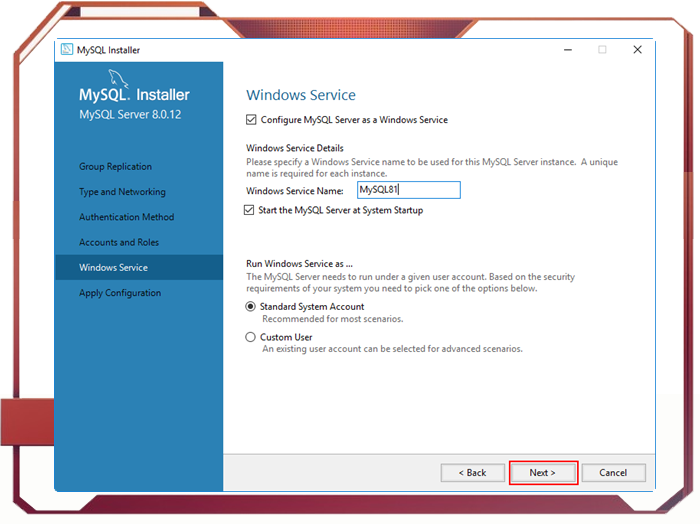
Task: Click the MySQL Installer title bar icon
Action: click(x=67, y=49)
